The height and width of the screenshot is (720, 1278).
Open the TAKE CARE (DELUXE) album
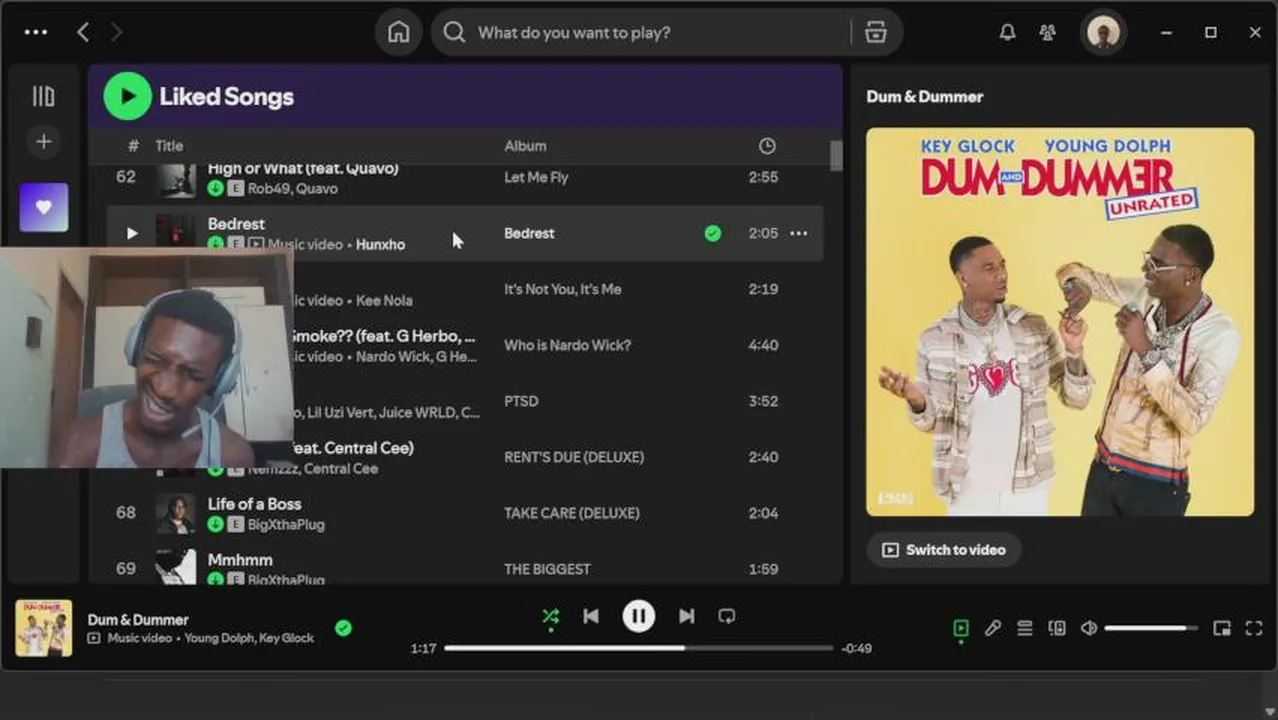pyautogui.click(x=571, y=513)
